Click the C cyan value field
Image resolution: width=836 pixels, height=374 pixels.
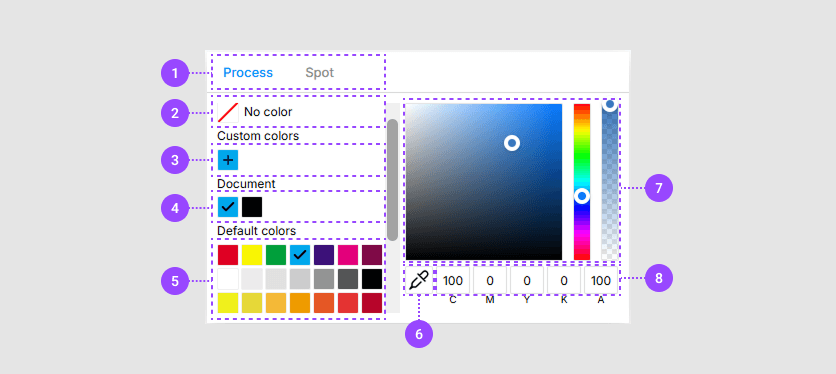pyautogui.click(x=453, y=281)
